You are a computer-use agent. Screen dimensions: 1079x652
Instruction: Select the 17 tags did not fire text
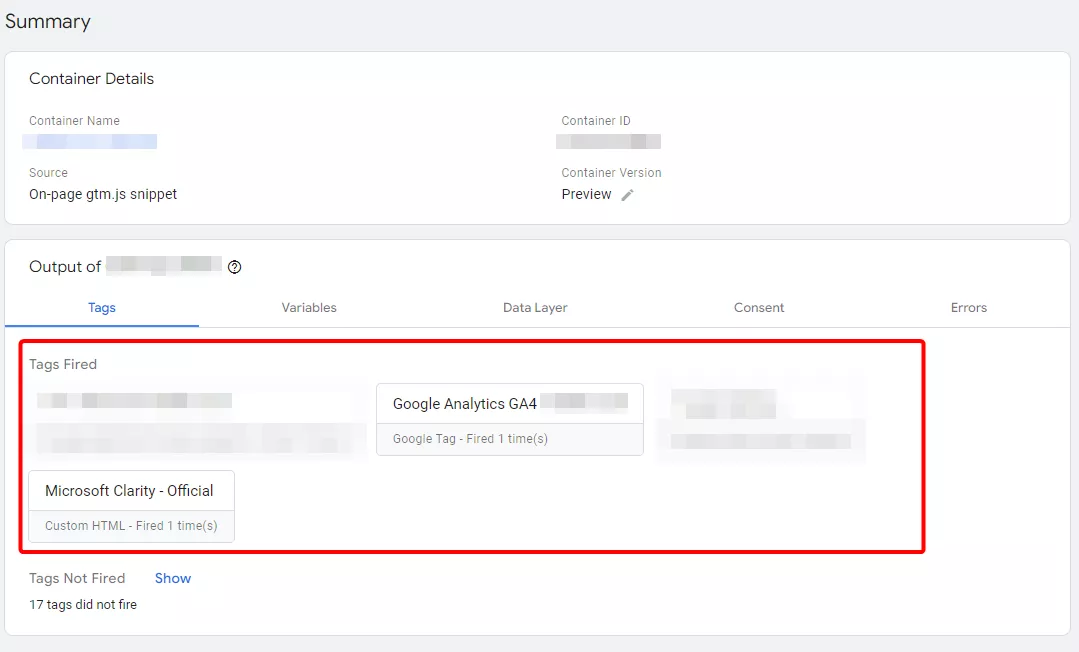[83, 604]
